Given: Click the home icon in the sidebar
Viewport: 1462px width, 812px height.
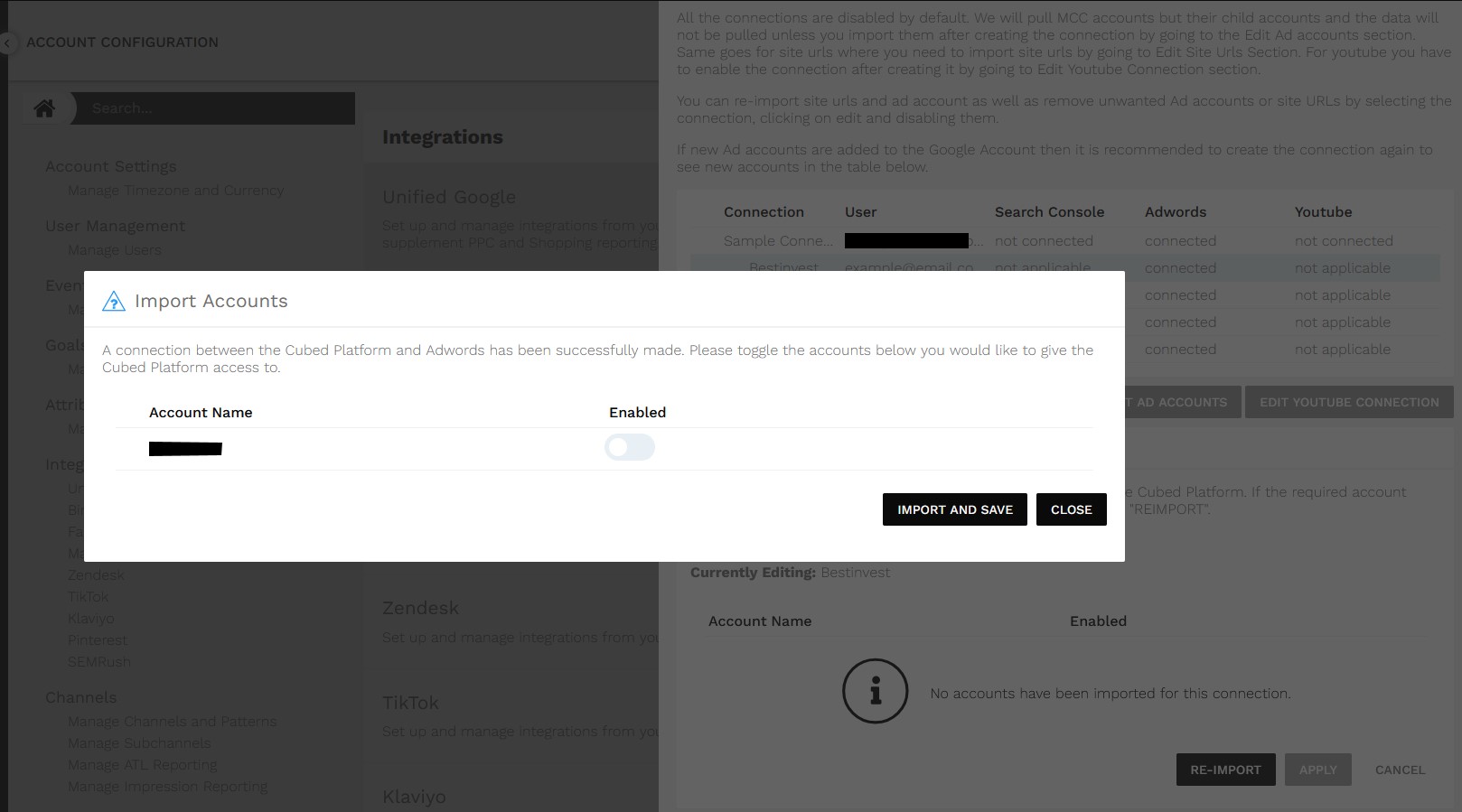Looking at the screenshot, I should coord(44,108).
